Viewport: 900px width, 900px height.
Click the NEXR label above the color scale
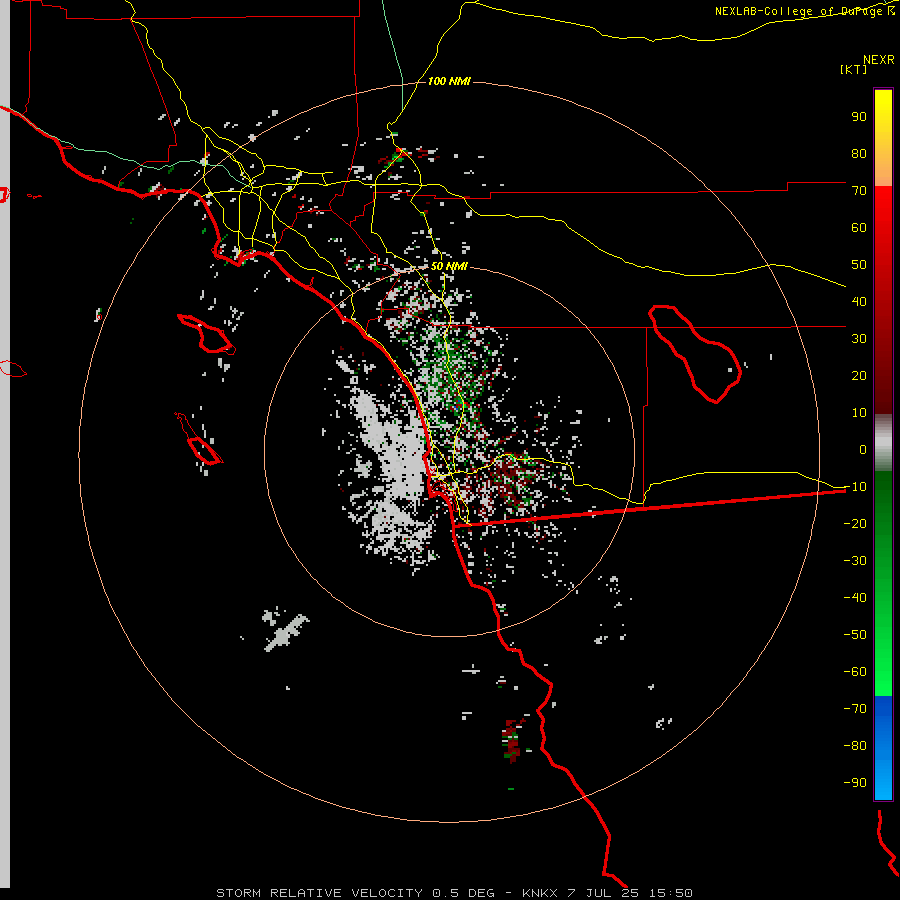(x=879, y=60)
